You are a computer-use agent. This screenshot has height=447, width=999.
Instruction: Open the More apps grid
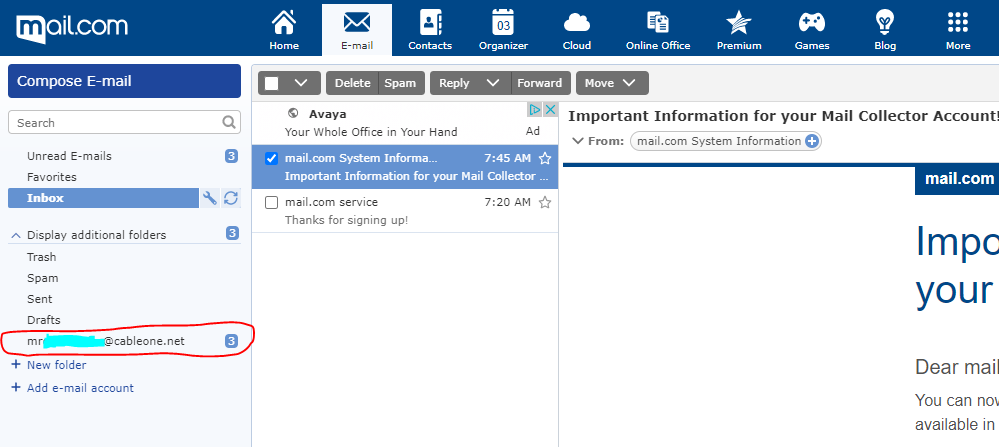click(958, 30)
